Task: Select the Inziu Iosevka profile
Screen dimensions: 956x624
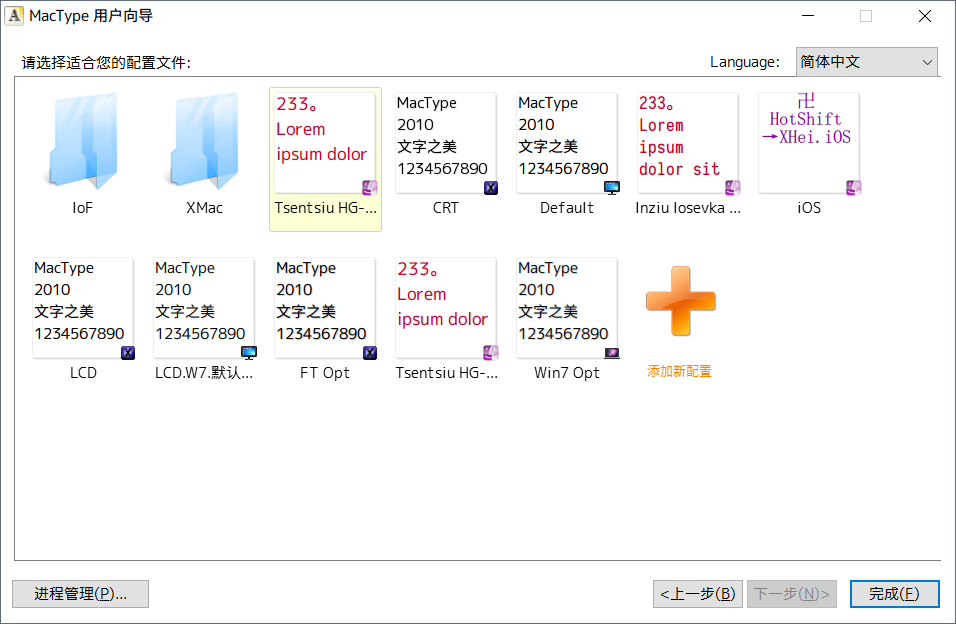Action: point(688,143)
